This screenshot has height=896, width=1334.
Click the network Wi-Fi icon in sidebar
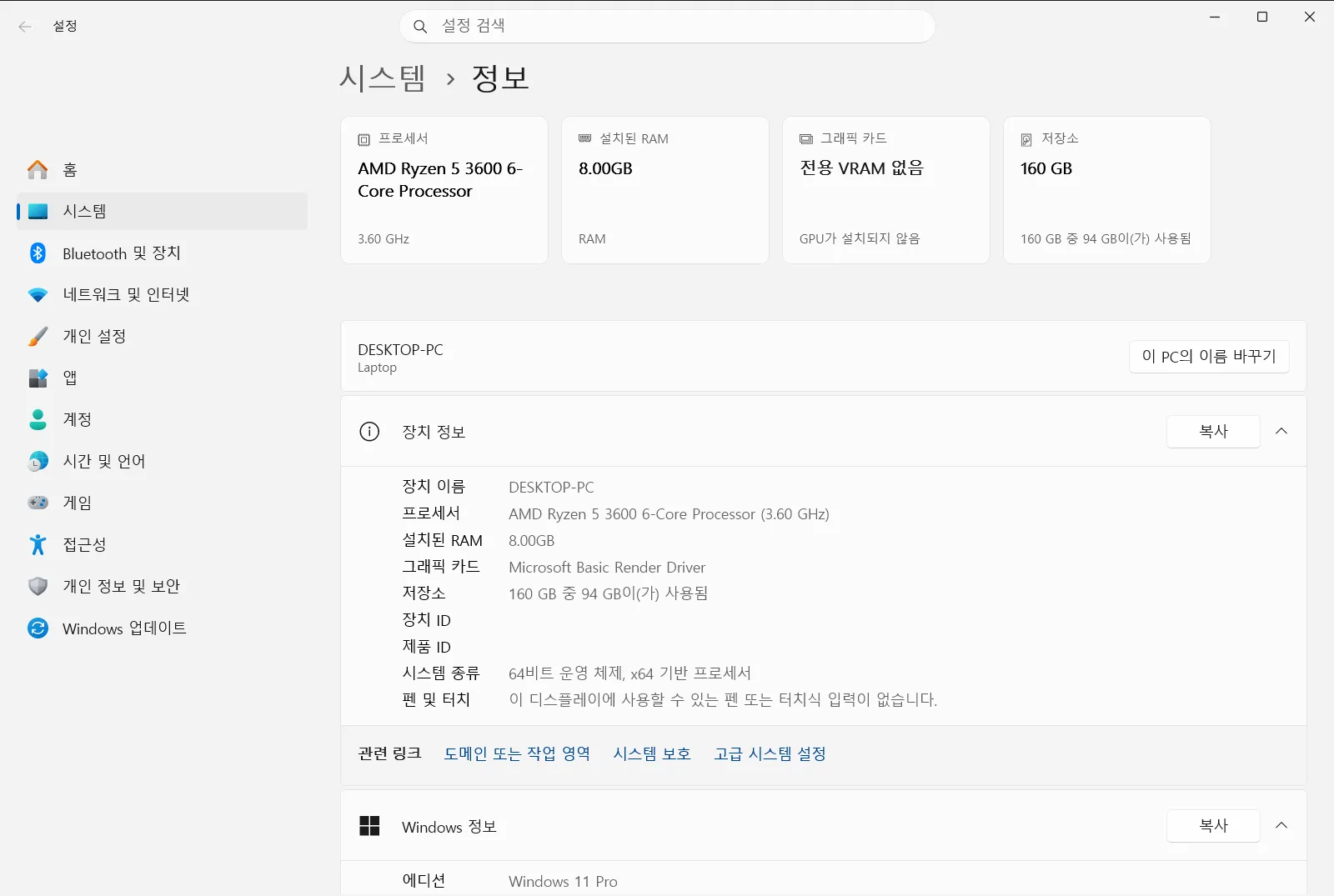click(x=38, y=295)
